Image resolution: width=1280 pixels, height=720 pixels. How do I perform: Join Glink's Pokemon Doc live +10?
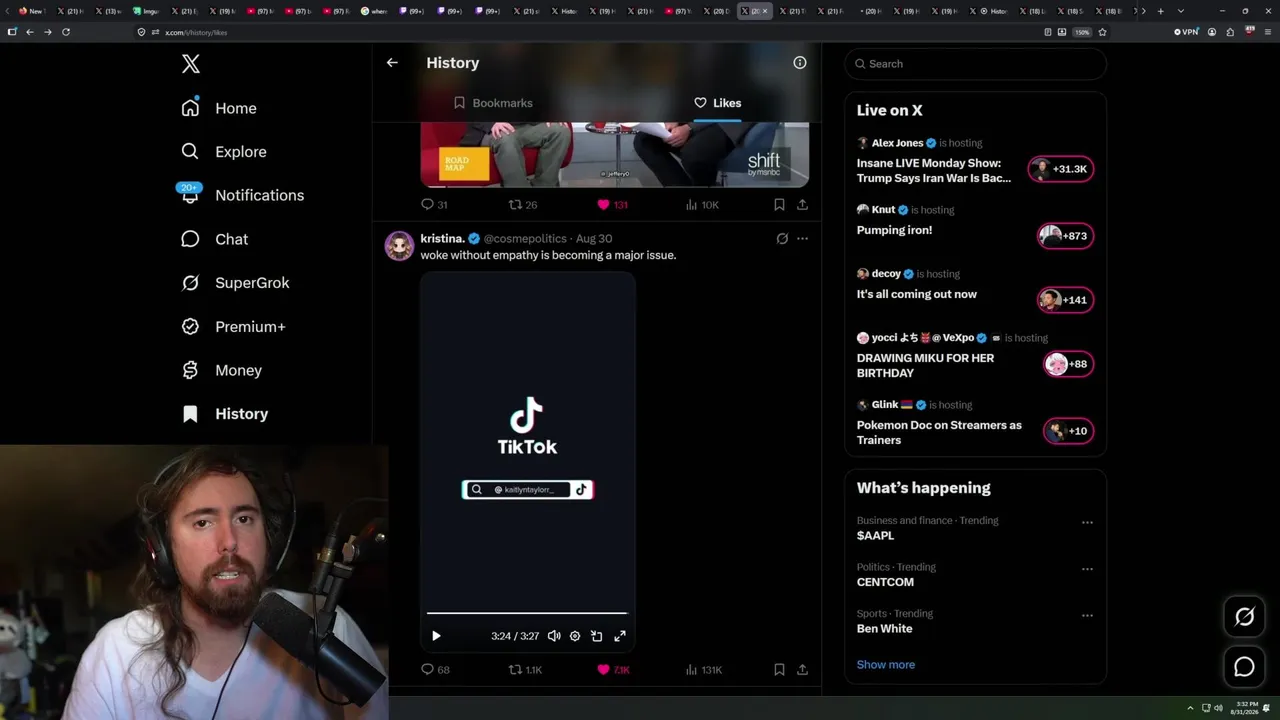(1068, 431)
